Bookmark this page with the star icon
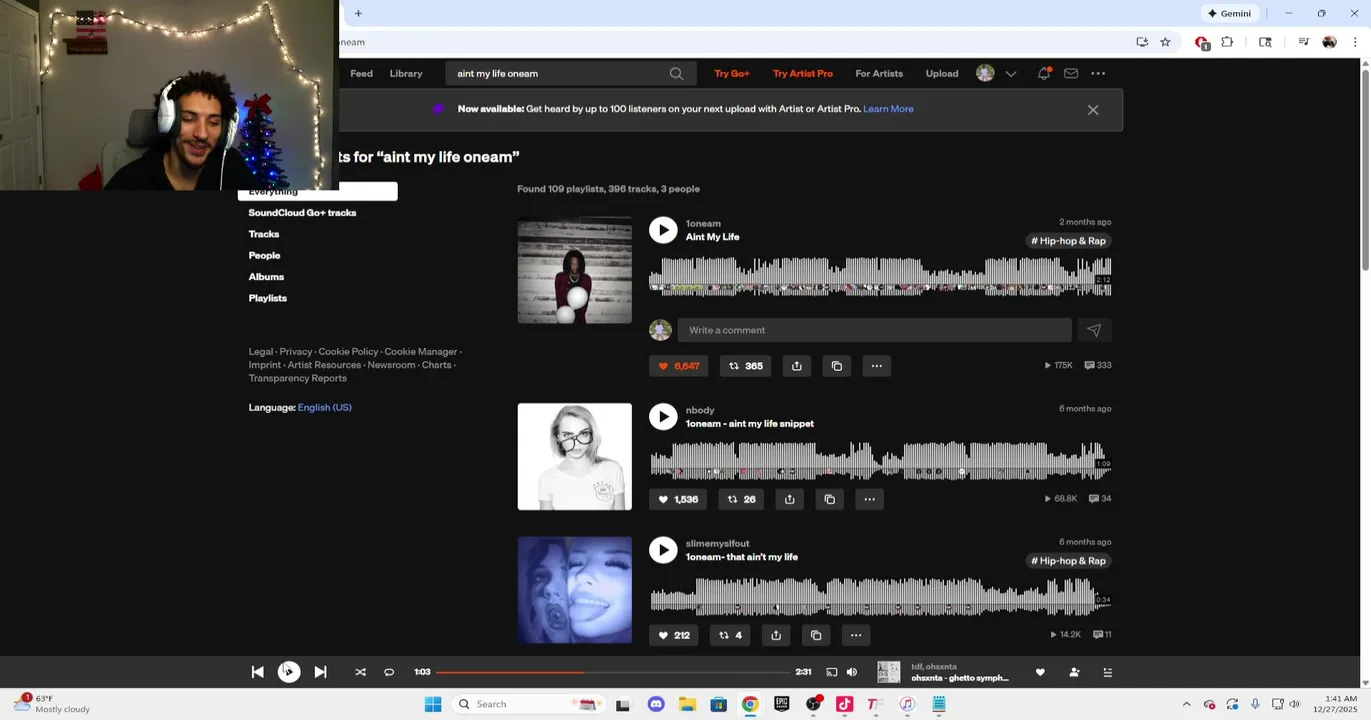 (x=1165, y=42)
